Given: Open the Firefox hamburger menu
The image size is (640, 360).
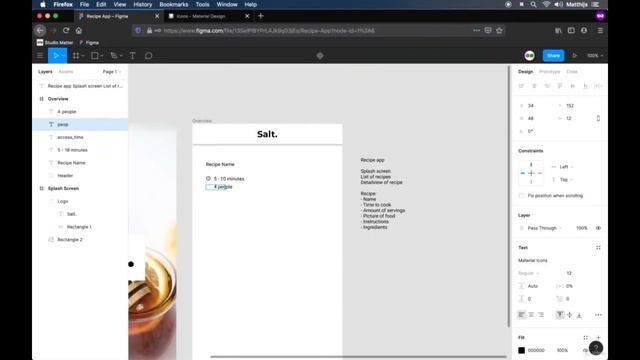Looking at the screenshot, I should click(600, 30).
